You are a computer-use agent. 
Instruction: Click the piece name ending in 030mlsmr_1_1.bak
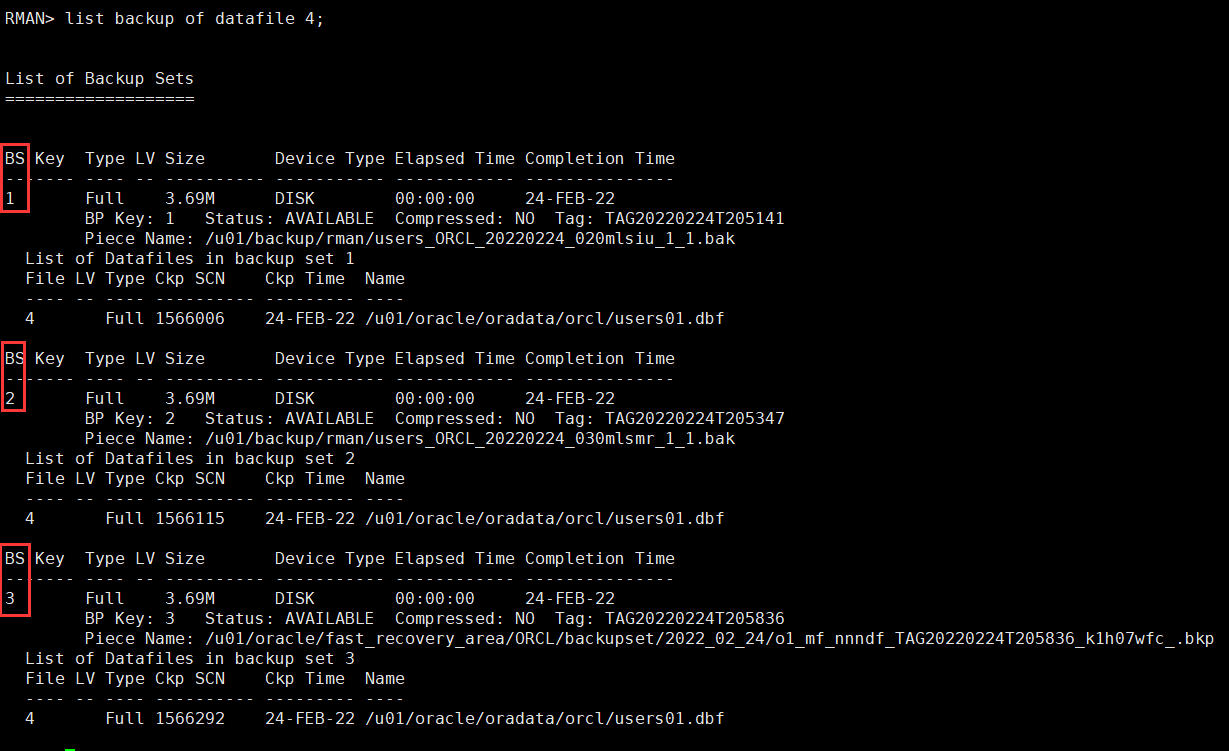pyautogui.click(x=469, y=438)
